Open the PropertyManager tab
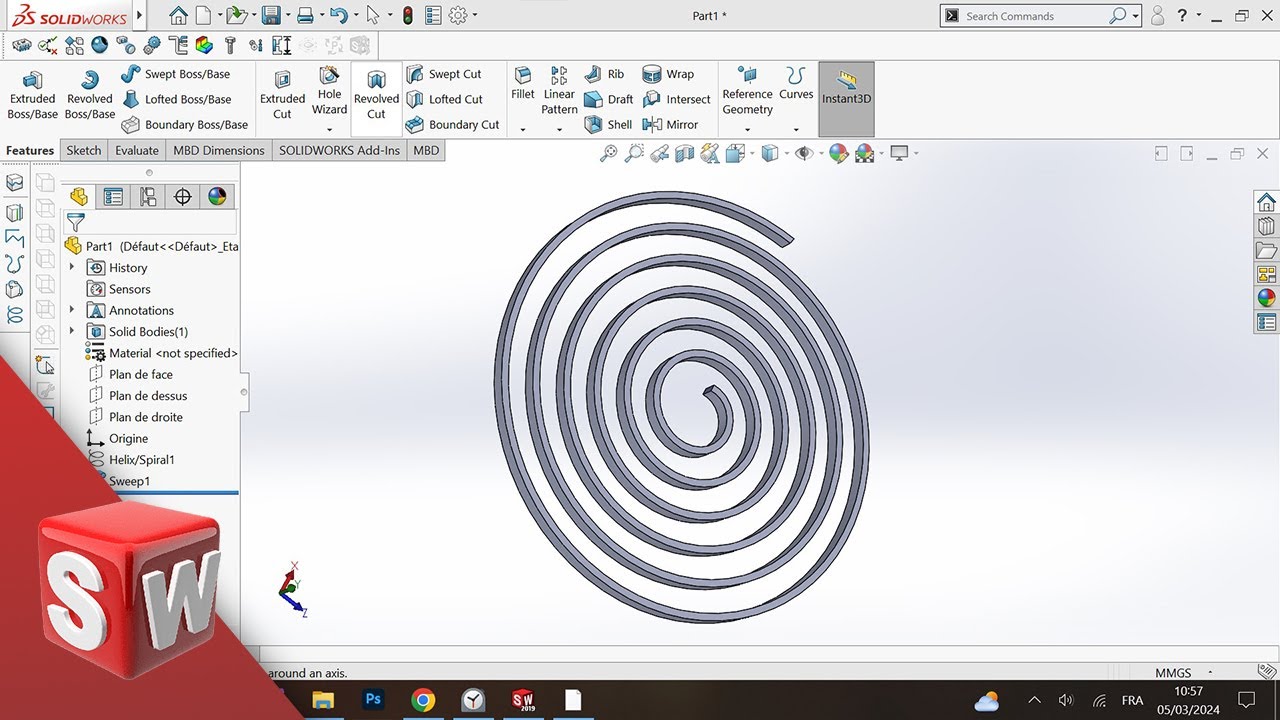Image resolution: width=1280 pixels, height=720 pixels. [114, 197]
